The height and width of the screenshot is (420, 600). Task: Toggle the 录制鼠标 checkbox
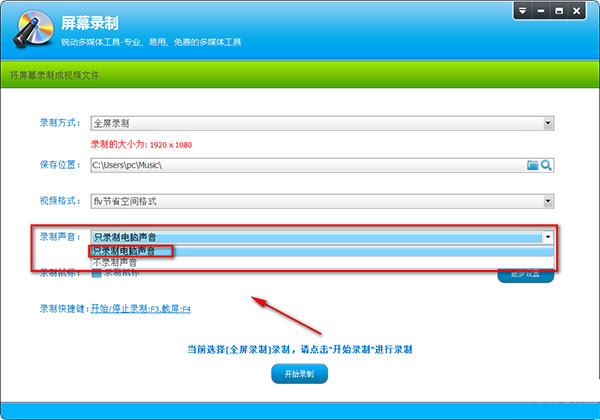(x=96, y=273)
